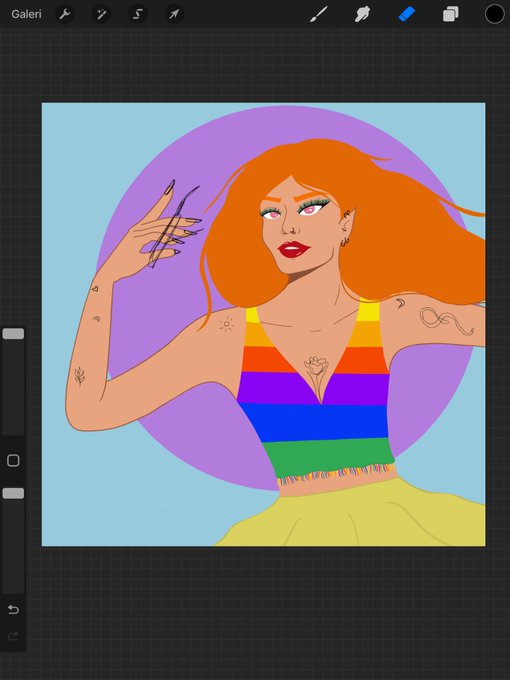This screenshot has height=680, width=510.
Task: Select the Smudge finger tool
Action: tap(363, 14)
